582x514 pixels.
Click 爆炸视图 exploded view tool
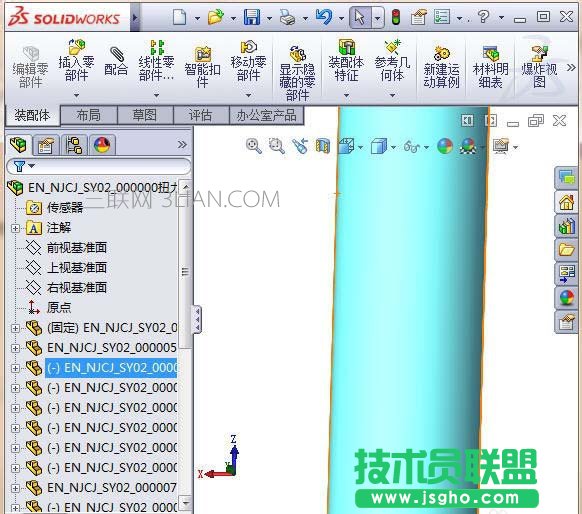click(539, 67)
